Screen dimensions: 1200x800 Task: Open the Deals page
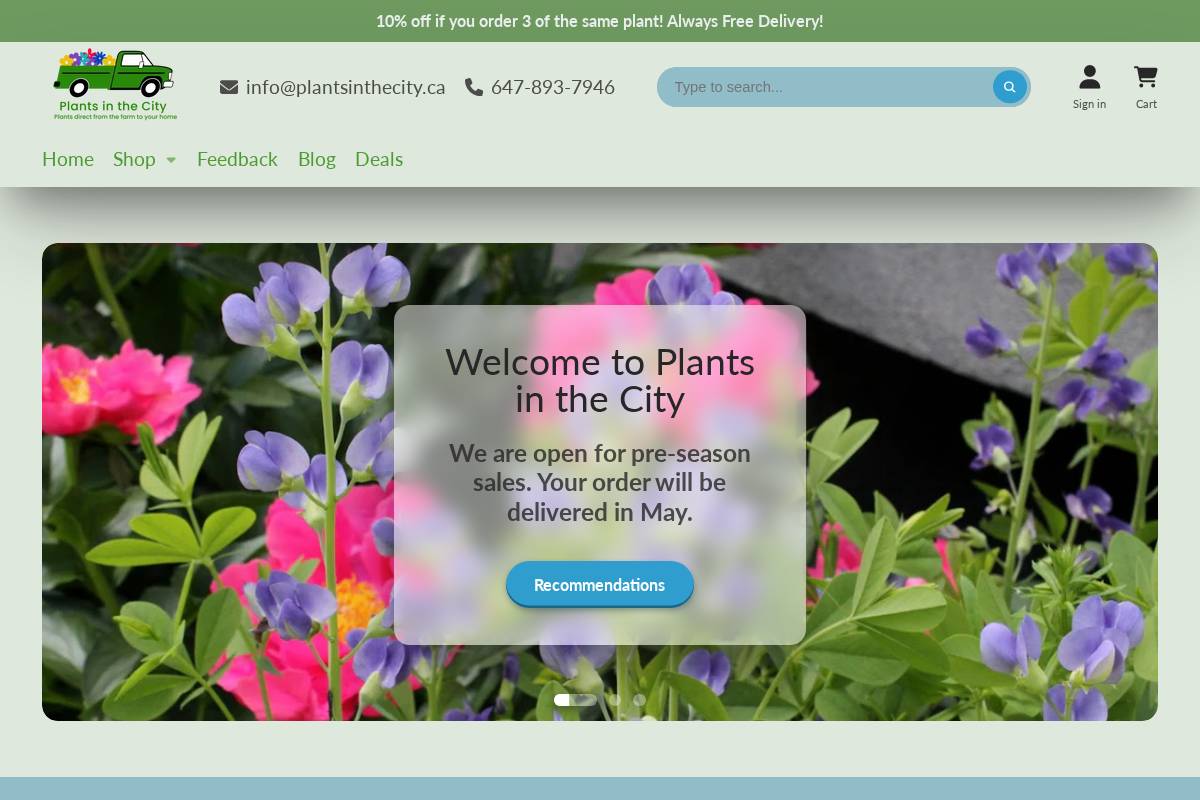click(x=379, y=159)
